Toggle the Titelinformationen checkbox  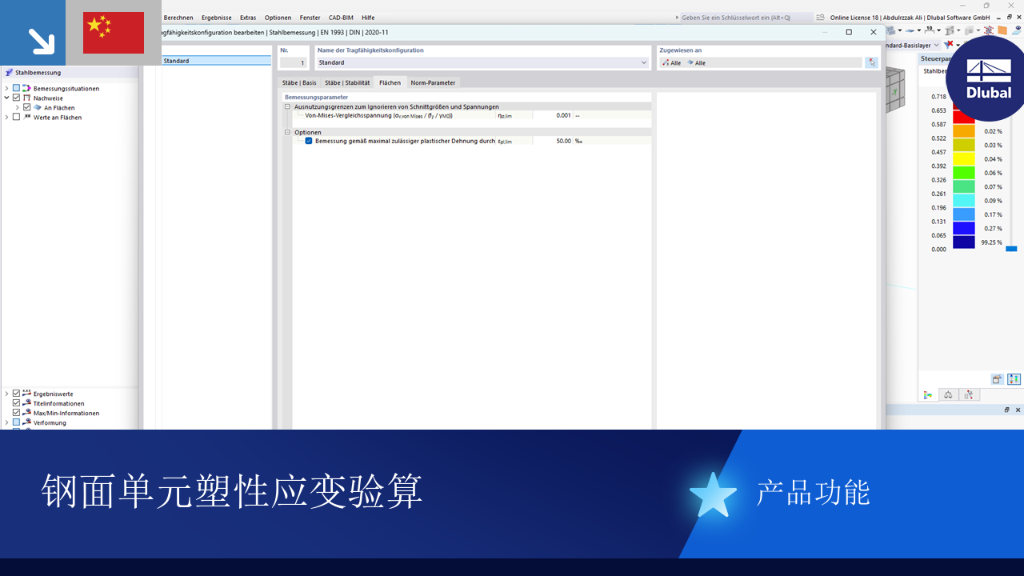coord(16,403)
